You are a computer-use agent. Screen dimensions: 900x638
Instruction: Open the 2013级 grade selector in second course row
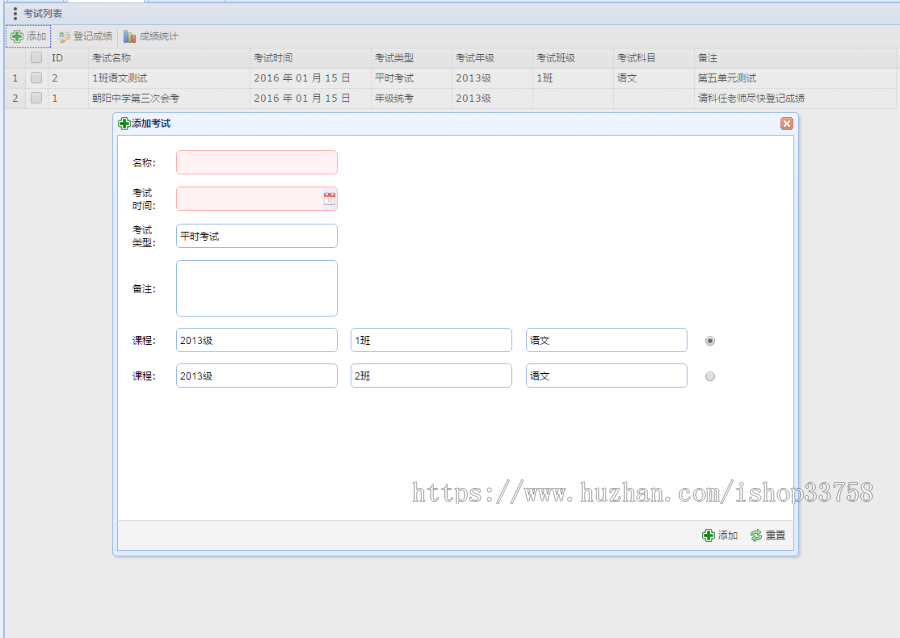255,375
